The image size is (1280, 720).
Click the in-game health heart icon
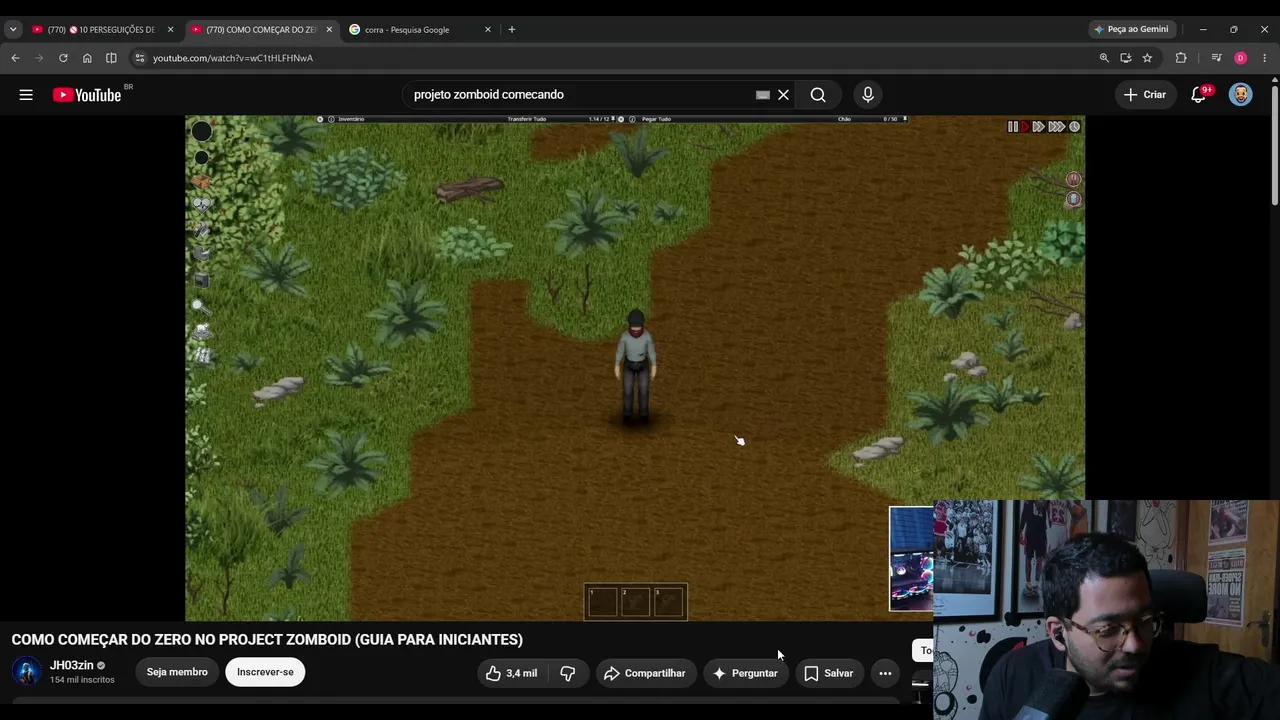coord(201,204)
